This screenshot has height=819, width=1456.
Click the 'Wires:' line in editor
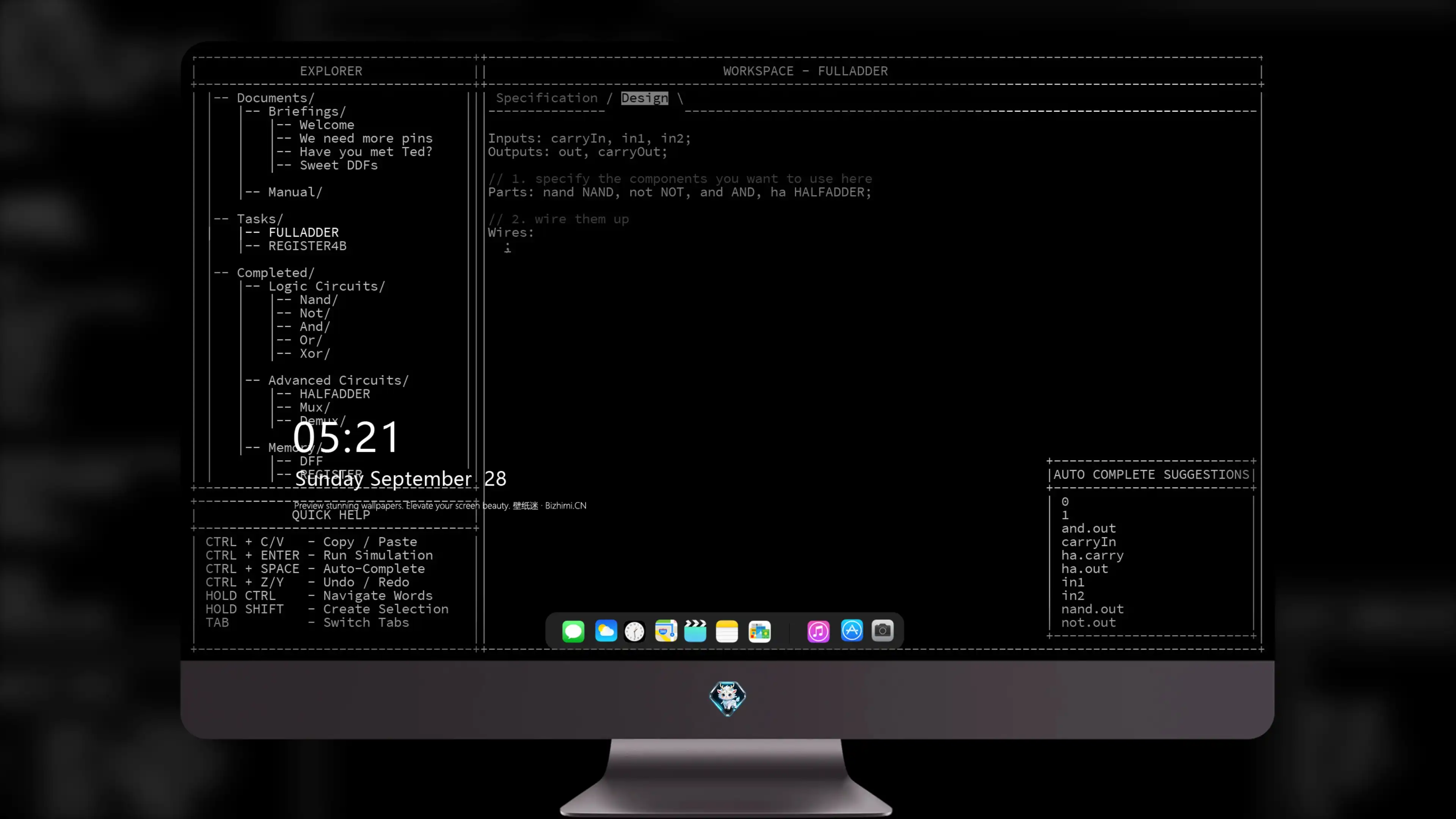(x=511, y=232)
